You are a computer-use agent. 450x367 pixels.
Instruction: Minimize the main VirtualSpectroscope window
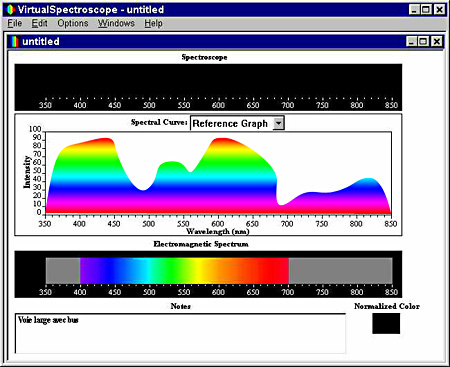(x=414, y=10)
